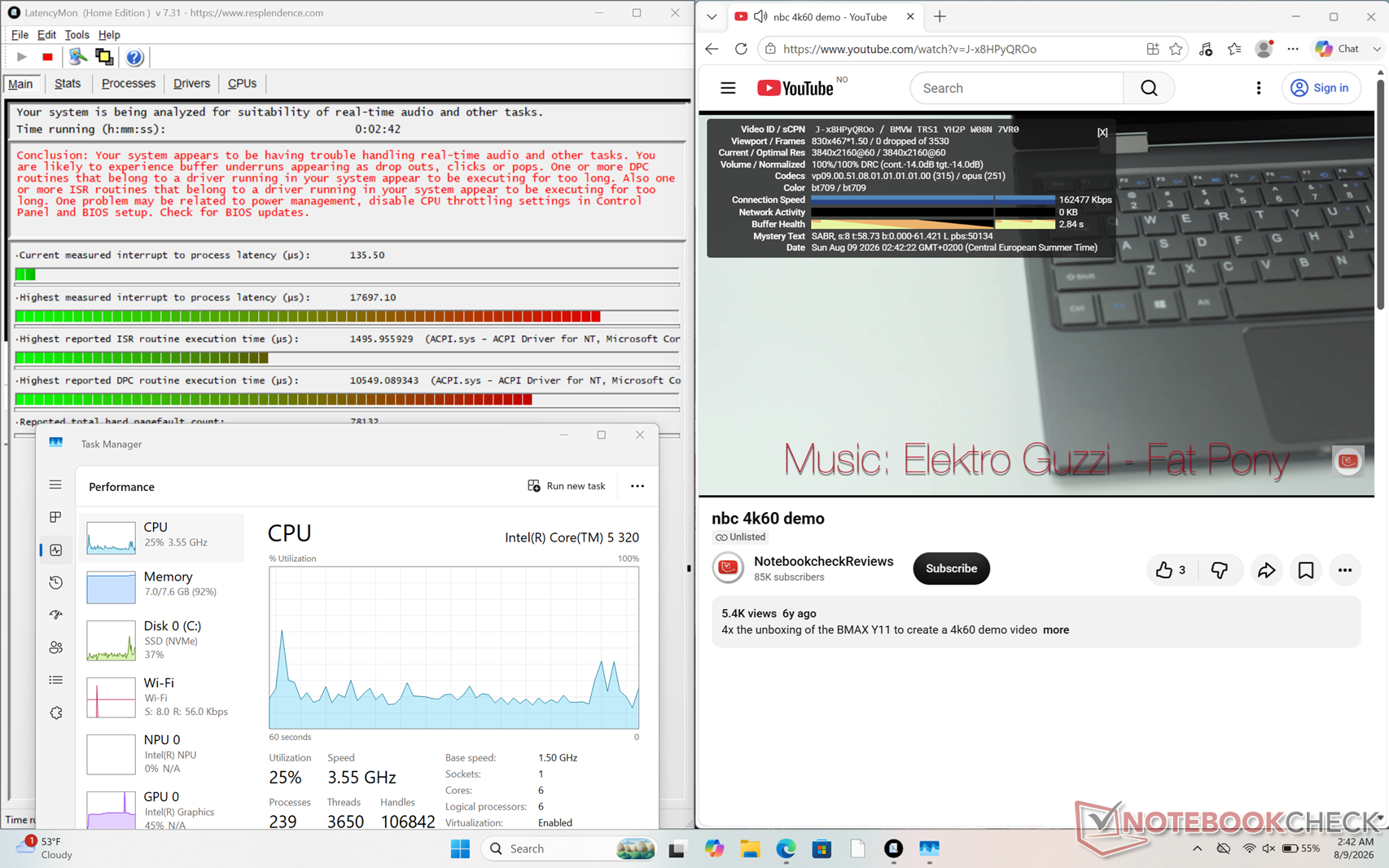Open Startup apps icon in Task Manager
Screen dimensions: 1389x868
point(55,615)
